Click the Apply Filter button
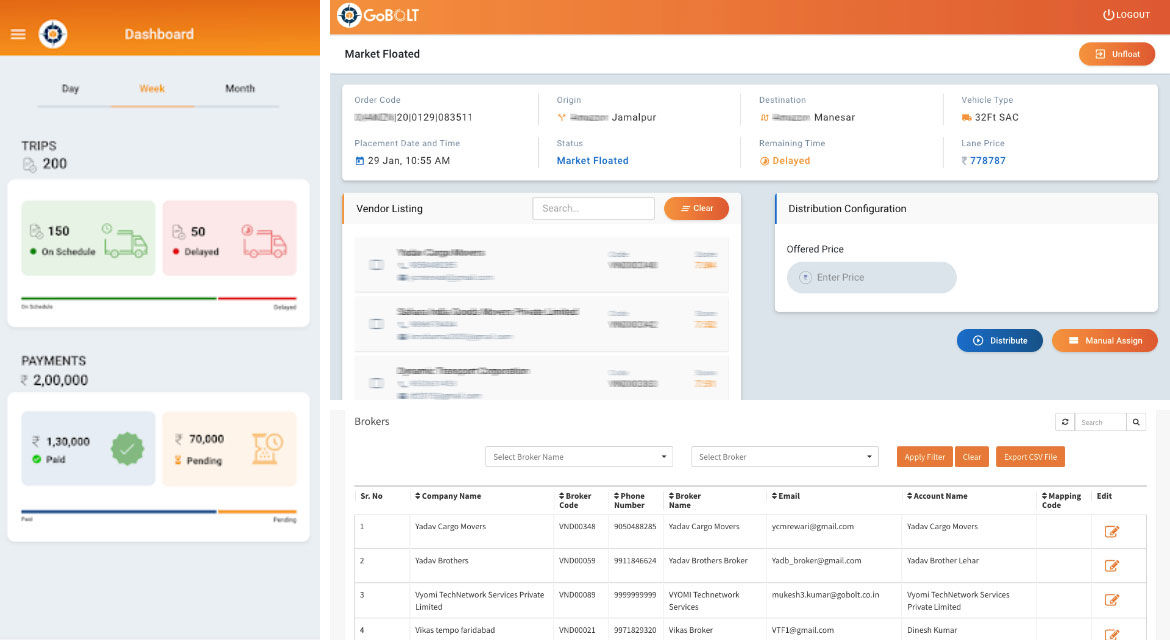The height and width of the screenshot is (640, 1170). 925,457
